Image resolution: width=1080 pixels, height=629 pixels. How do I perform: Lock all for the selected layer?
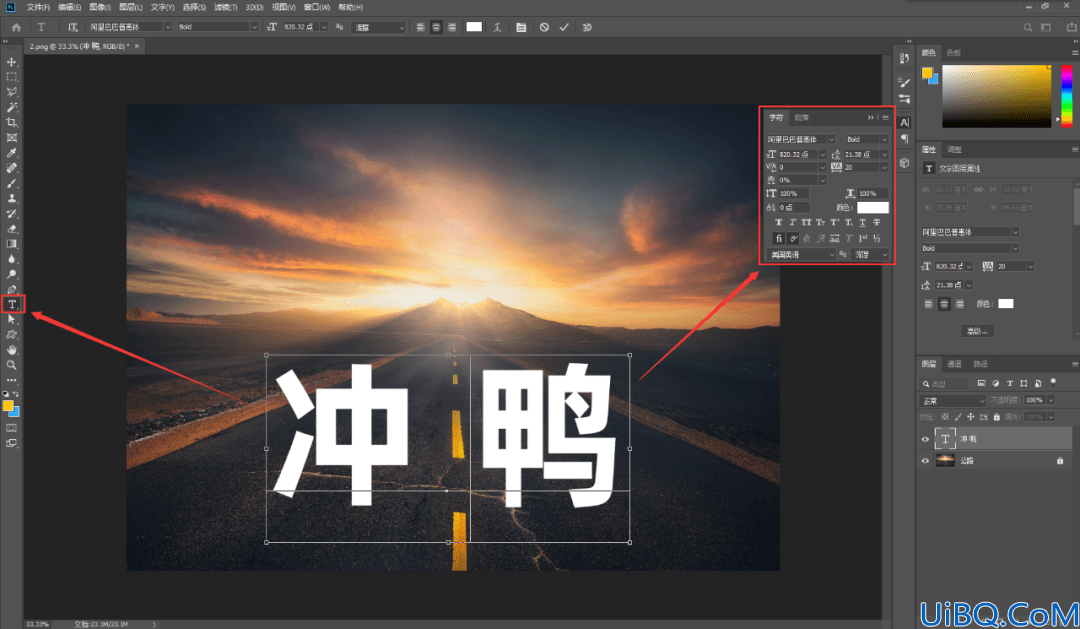pyautogui.click(x=997, y=417)
